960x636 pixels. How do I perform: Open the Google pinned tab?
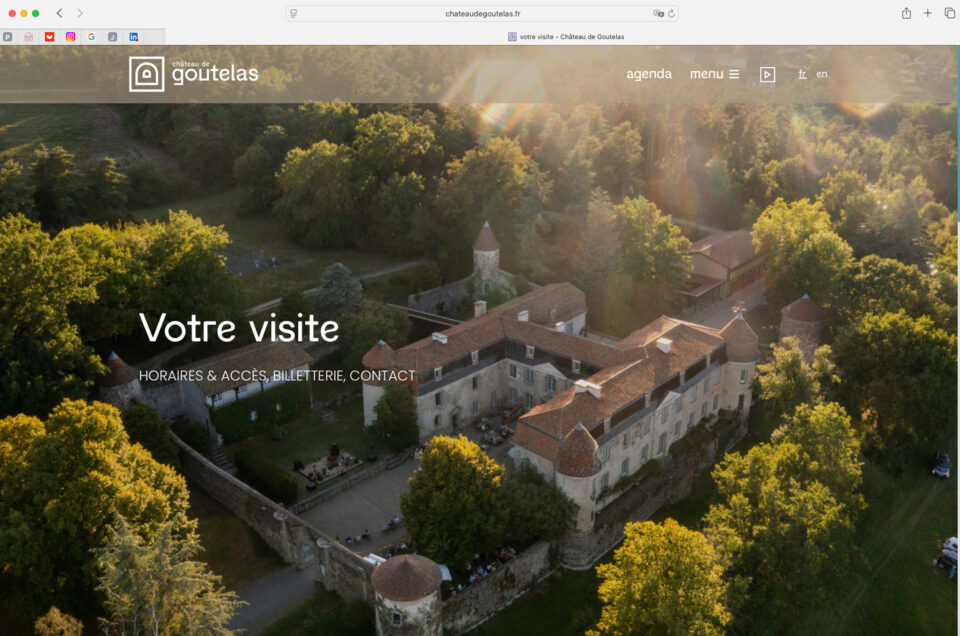coord(92,36)
